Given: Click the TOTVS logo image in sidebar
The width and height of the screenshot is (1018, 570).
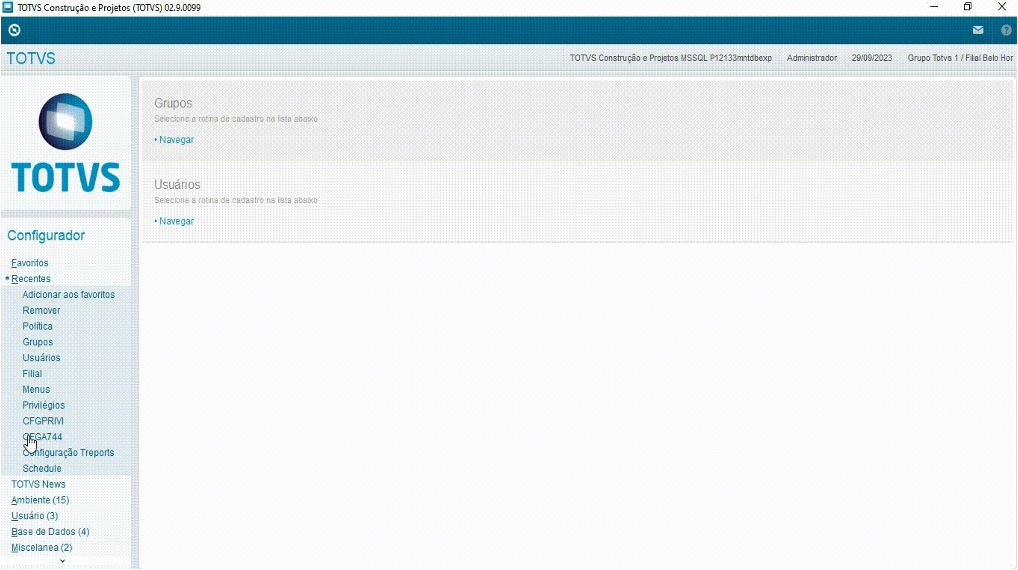Looking at the screenshot, I should click(x=66, y=143).
